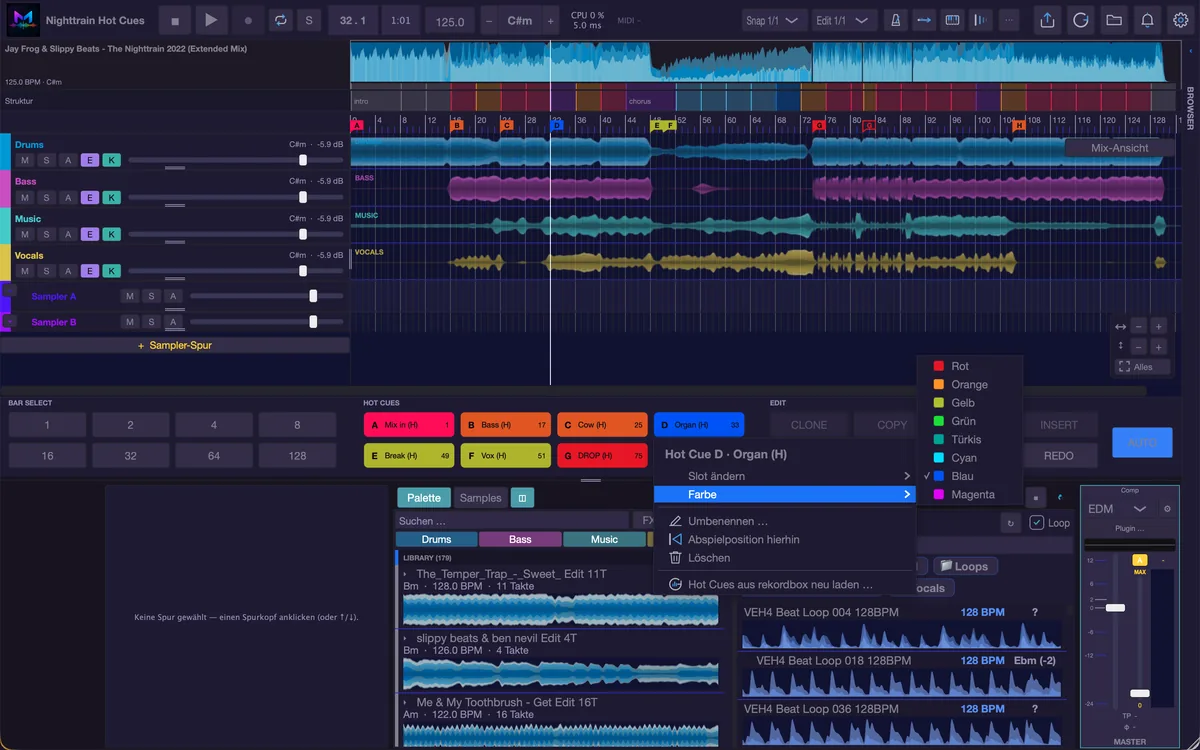Collapse the Sampler B track arrow
The height and width of the screenshot is (750, 1200).
point(8,322)
